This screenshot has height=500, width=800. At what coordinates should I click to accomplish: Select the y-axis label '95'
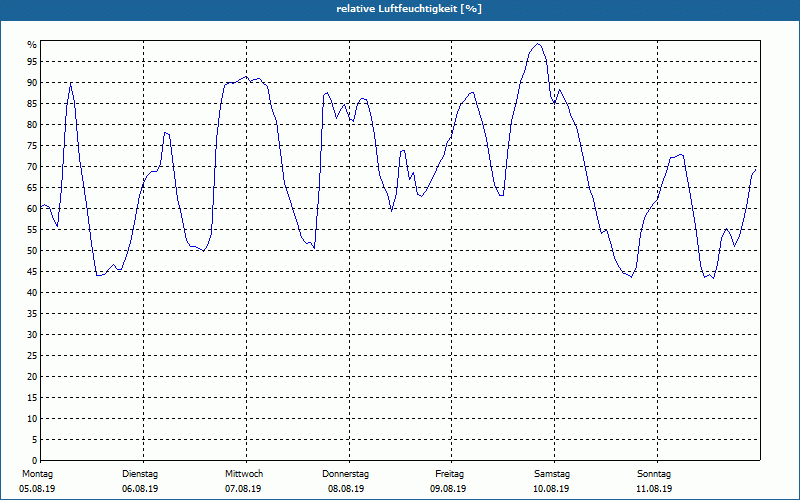pyautogui.click(x=32, y=62)
